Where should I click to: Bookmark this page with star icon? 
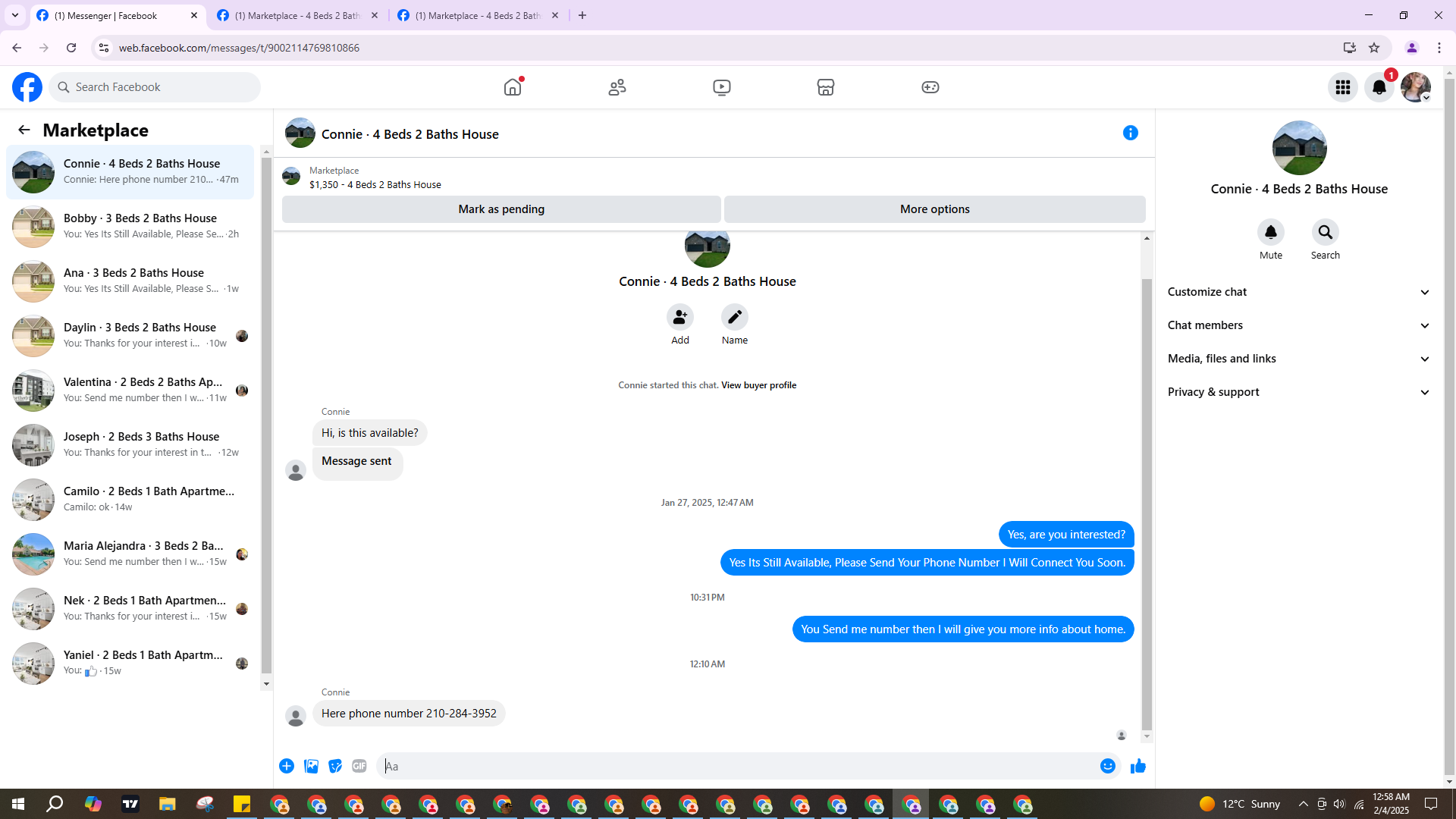tap(1374, 48)
